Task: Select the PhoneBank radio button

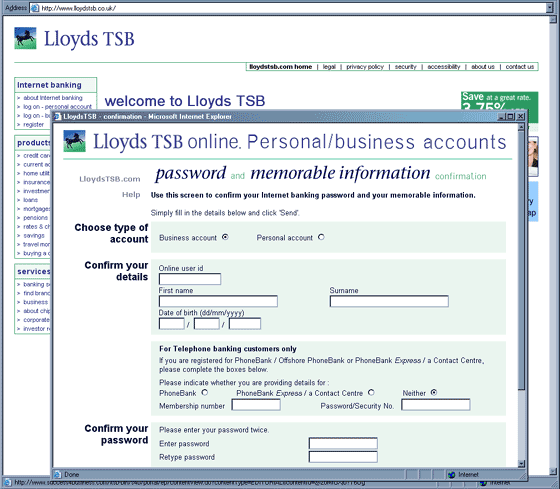Action: click(204, 393)
